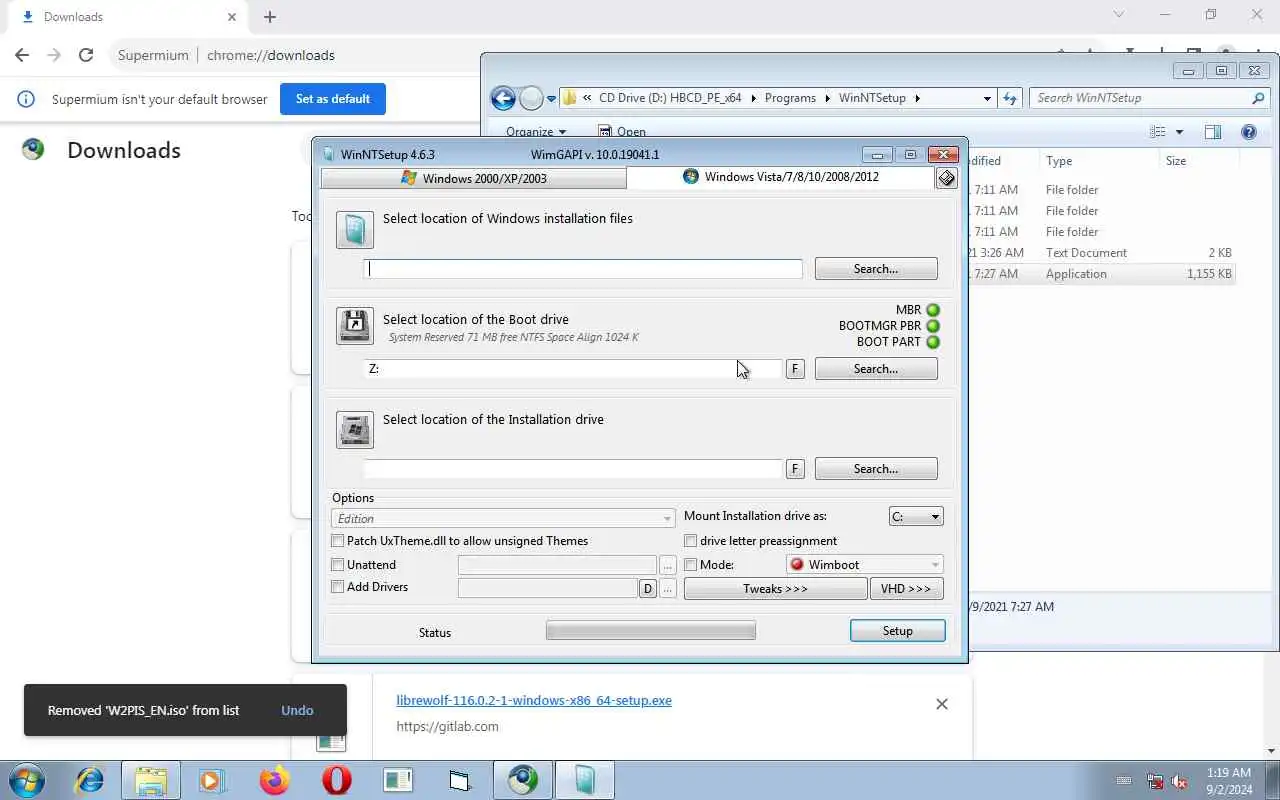Switch to Windows 2000/XP/2003 tab
1280x800 pixels.
(474, 178)
